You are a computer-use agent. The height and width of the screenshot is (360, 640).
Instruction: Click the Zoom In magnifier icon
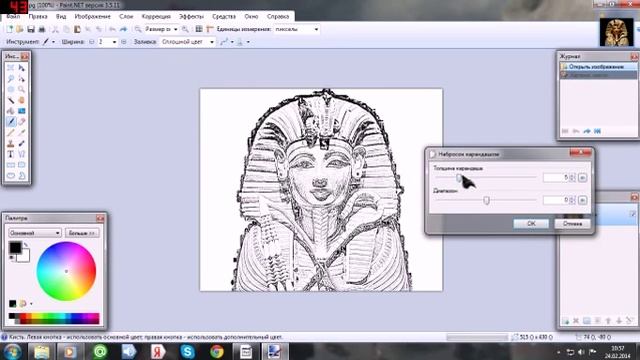point(185,29)
